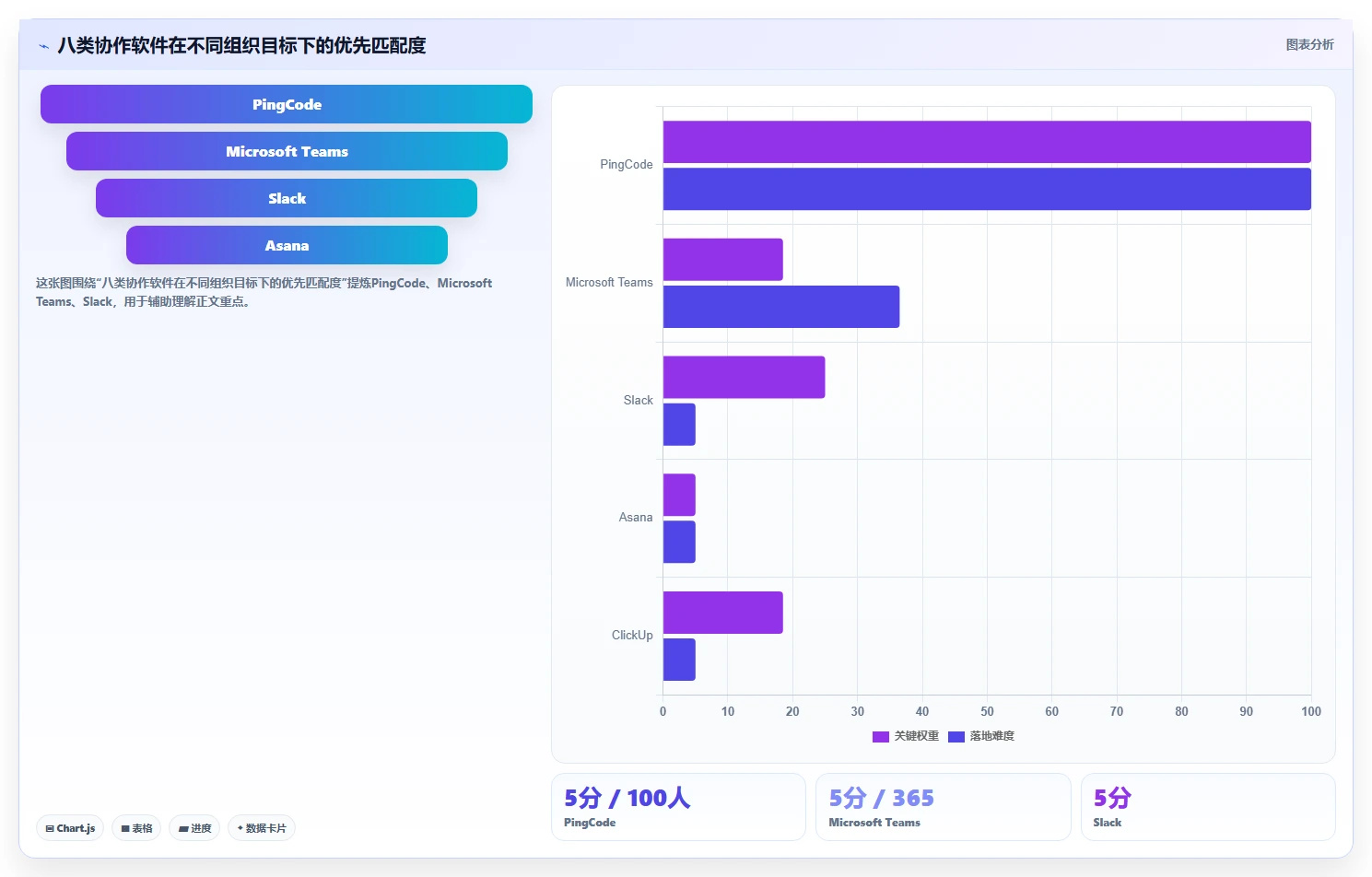Click the 图表分析 label in the header
This screenshot has height=877, width=1372.
tap(1309, 44)
